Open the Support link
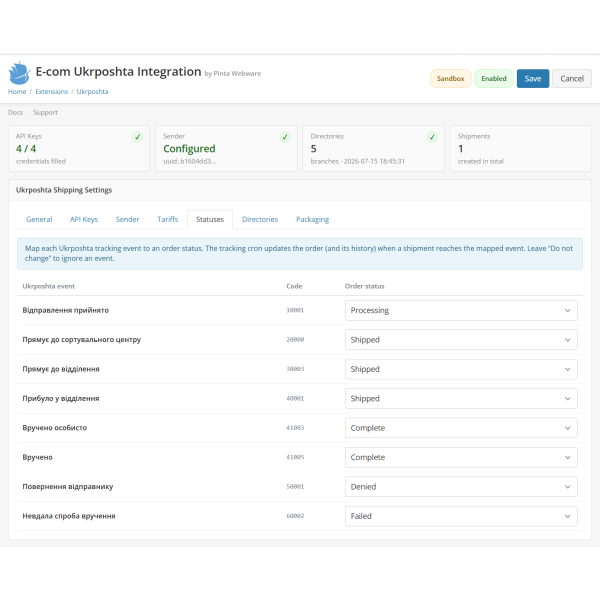Screen dimensions: 600x600 tap(45, 112)
